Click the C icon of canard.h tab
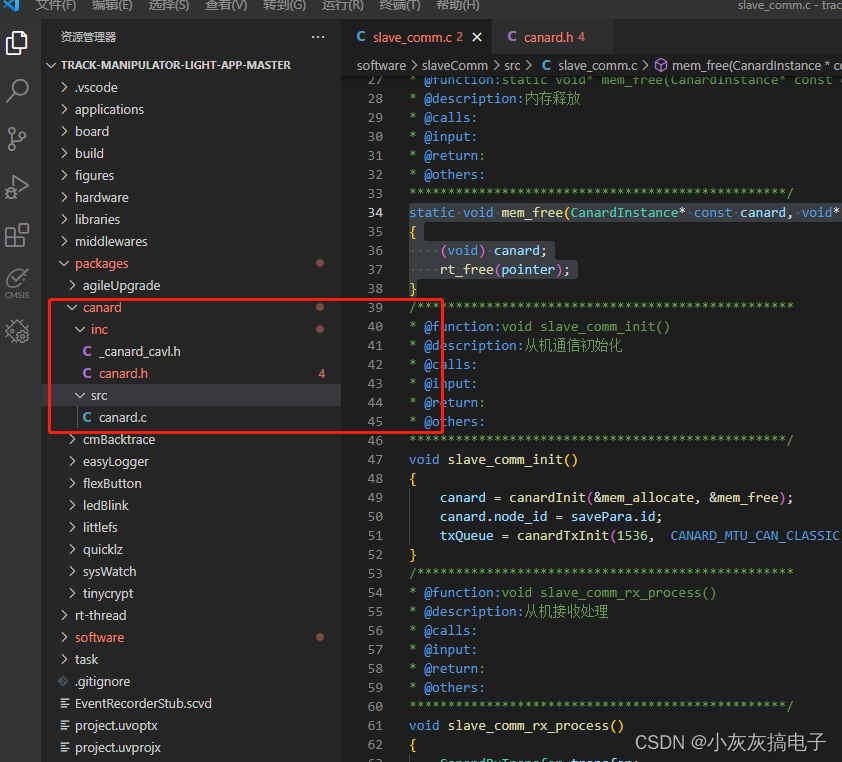 point(512,37)
